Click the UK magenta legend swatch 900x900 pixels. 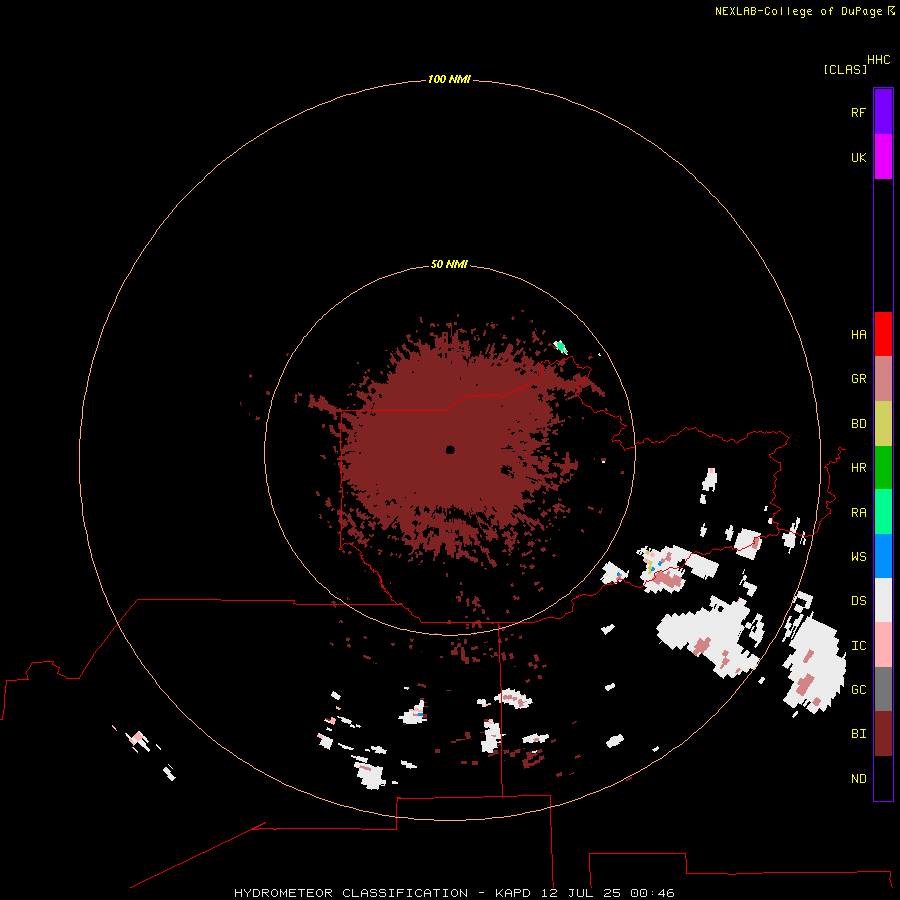[x=883, y=157]
